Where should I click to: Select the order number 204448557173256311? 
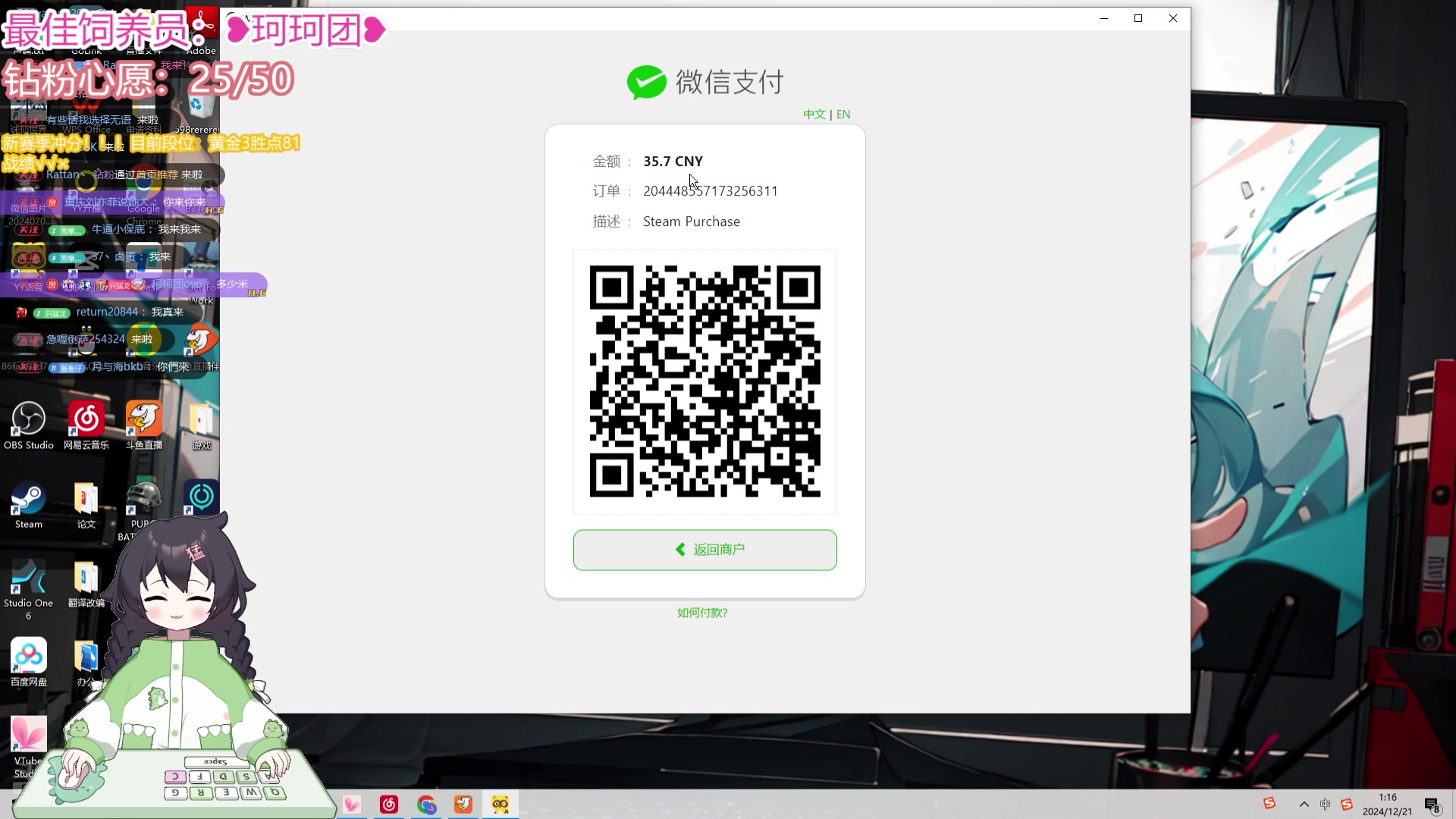[x=711, y=191]
